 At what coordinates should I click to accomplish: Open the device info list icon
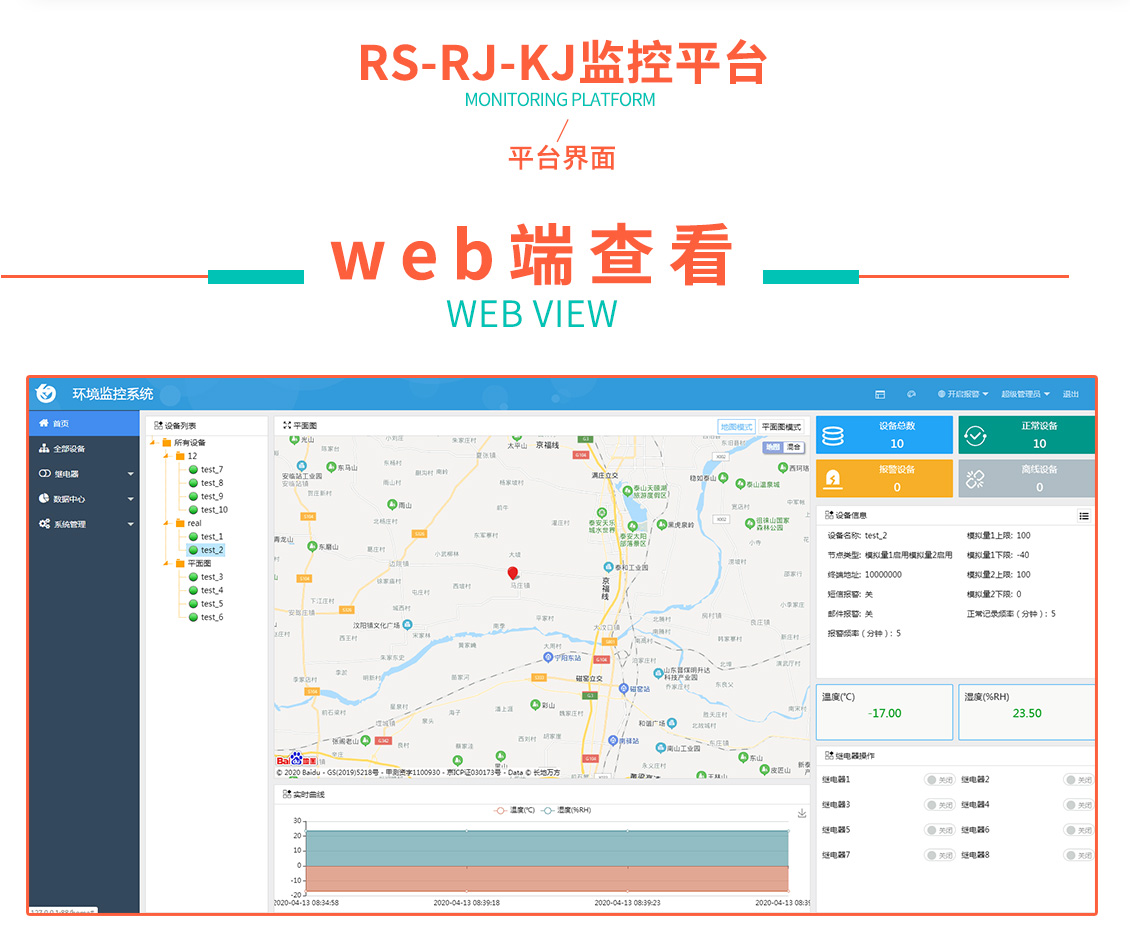pos(1084,516)
